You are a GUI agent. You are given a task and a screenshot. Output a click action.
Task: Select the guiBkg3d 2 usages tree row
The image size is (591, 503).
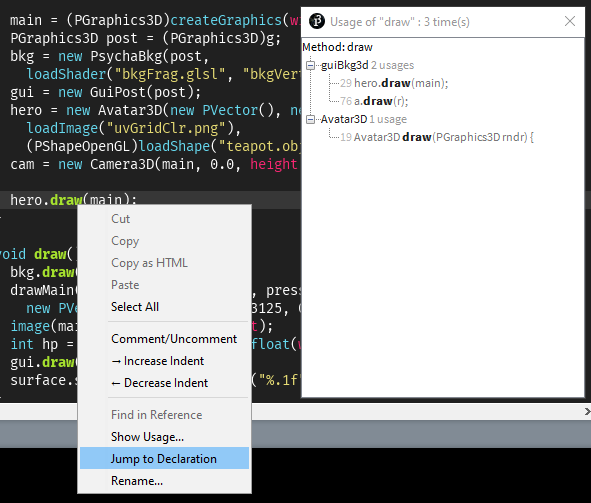point(367,65)
